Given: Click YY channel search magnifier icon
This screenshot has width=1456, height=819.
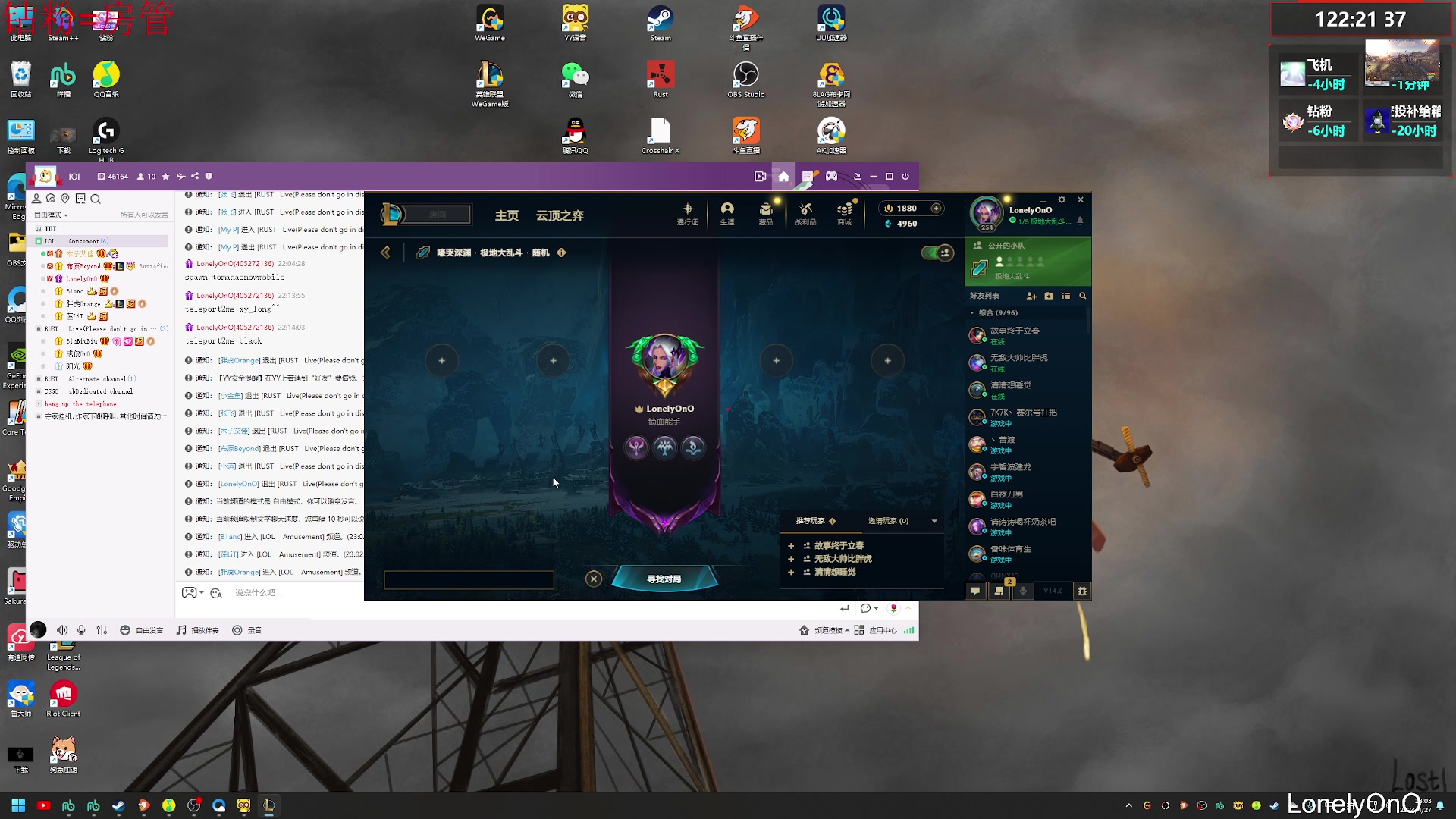Looking at the screenshot, I should point(96,199).
